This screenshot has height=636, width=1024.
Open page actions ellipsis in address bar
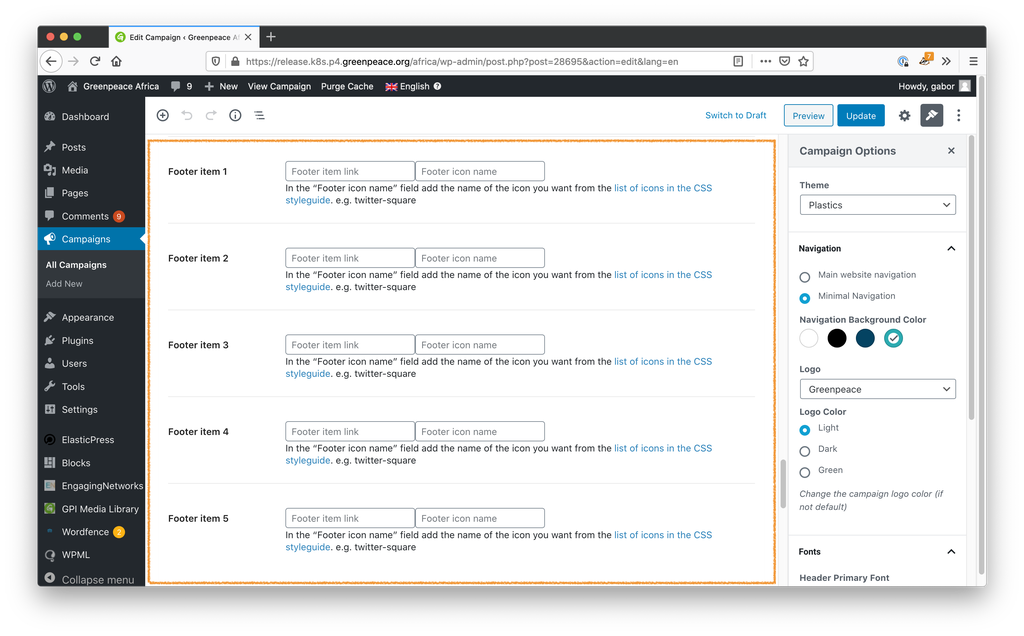click(x=765, y=61)
